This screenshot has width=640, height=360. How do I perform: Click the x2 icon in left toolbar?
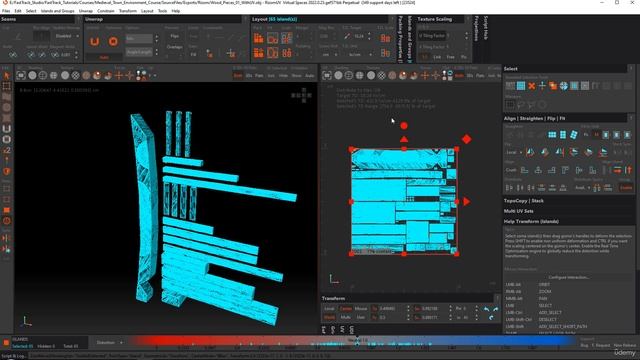click(7, 150)
